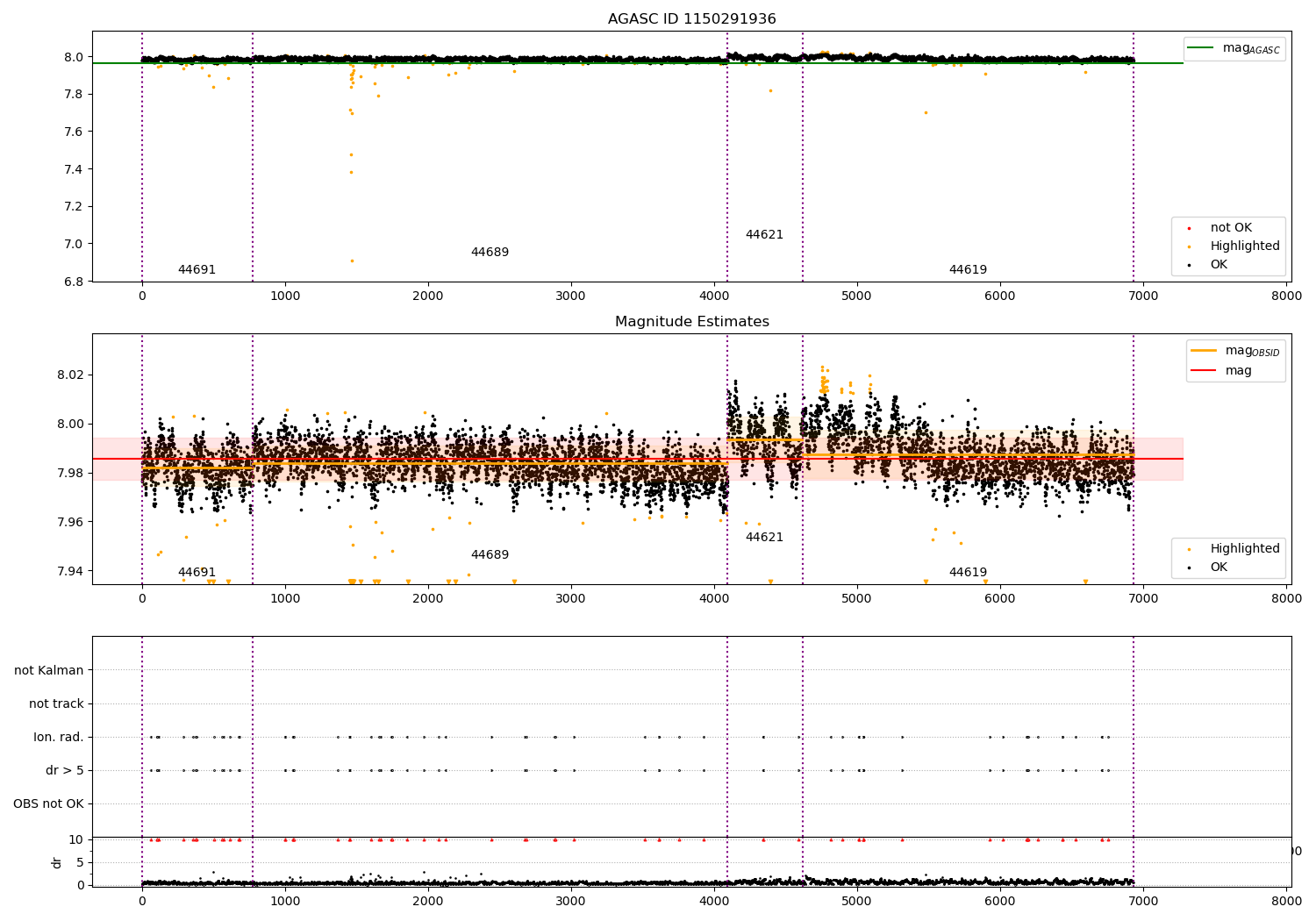Click the "not Kalman" row label
The width and height of the screenshot is (1316, 921).
pyautogui.click(x=49, y=670)
